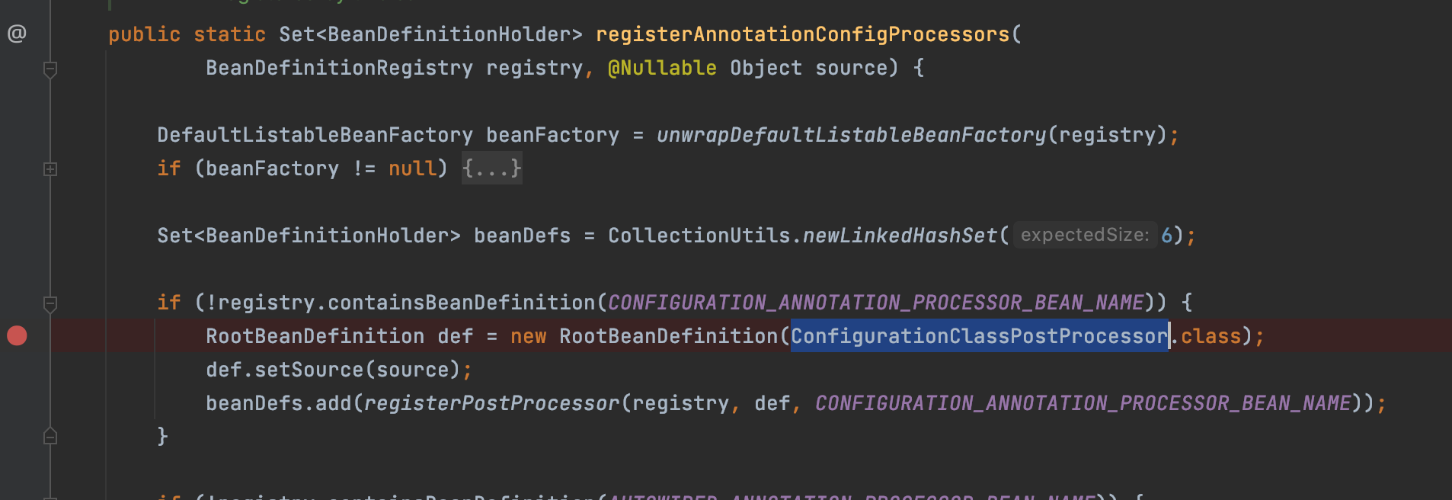Click the fold end marker beside the closing brace
Screen dimensions: 1452x500
pos(50,436)
